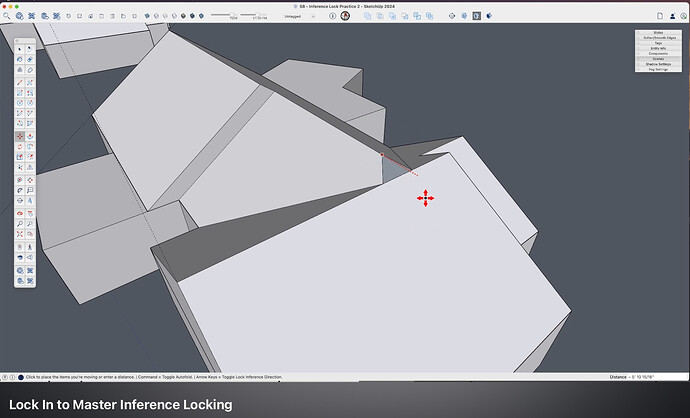
Task: Open the Untagged tag dropdown
Action: [300, 16]
